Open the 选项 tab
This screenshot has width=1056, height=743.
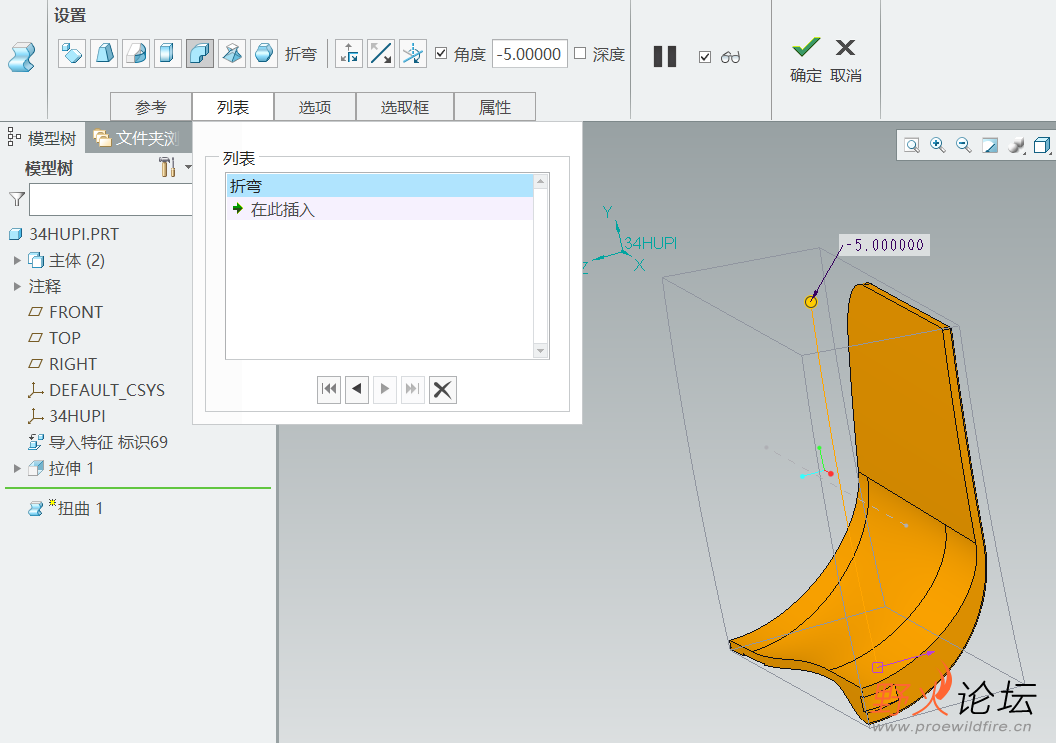(x=315, y=107)
